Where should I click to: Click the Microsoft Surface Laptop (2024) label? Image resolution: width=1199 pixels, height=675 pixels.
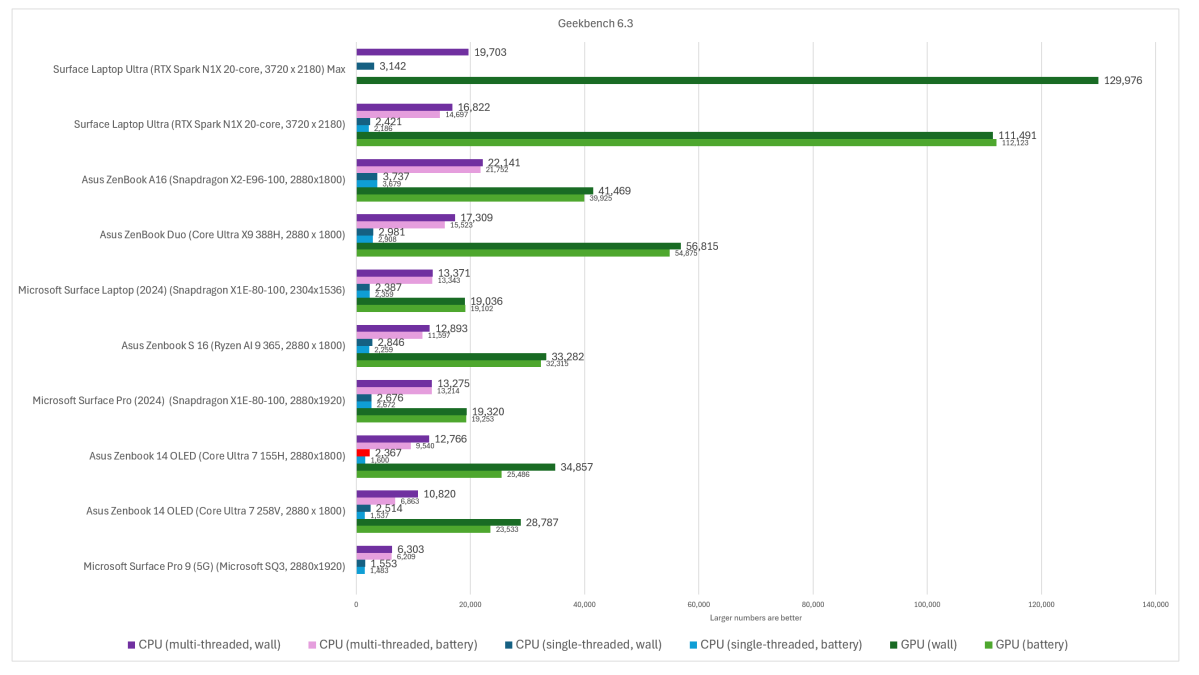(x=182, y=290)
